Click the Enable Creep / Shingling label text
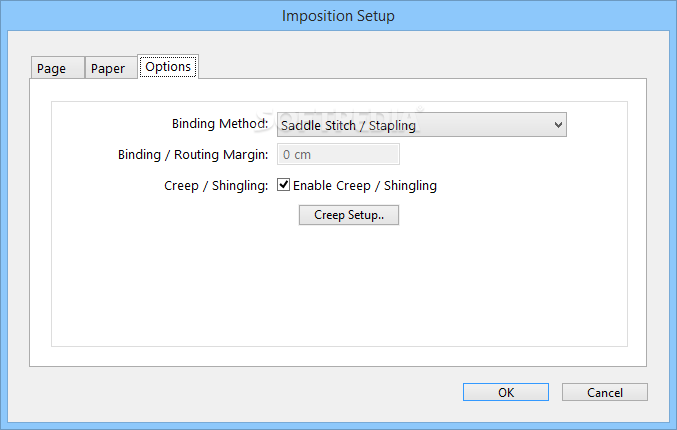 [365, 185]
